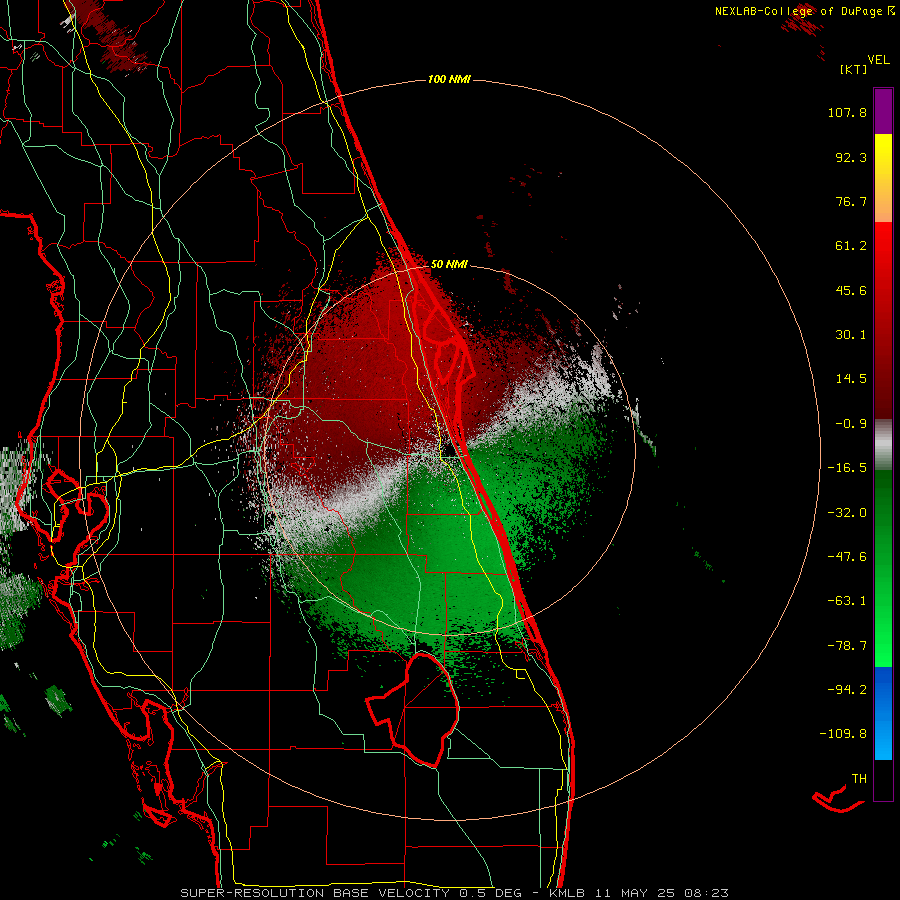The width and height of the screenshot is (900, 900).
Task: Click the [KT] units label
Action: pyautogui.click(x=854, y=69)
